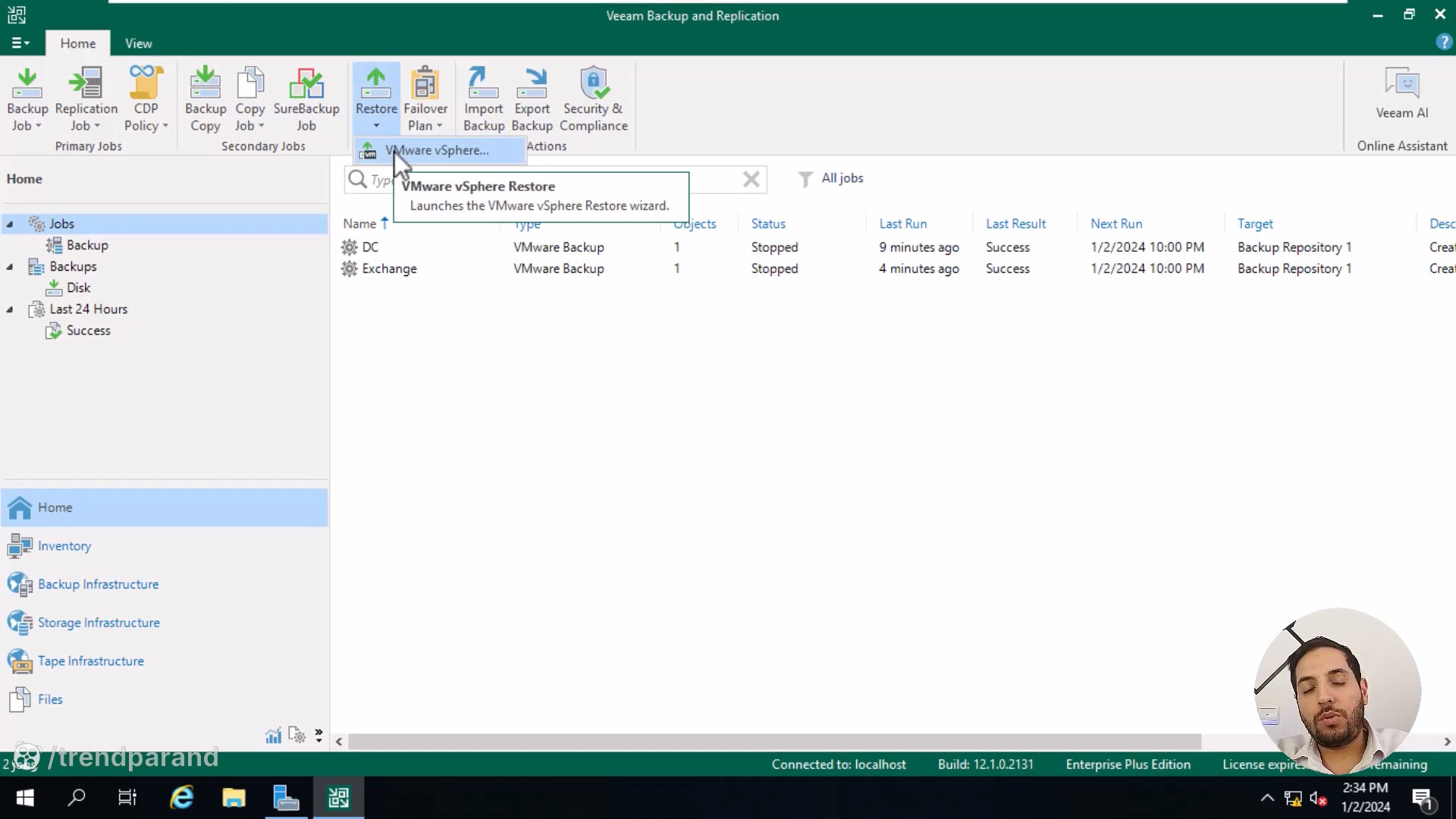The height and width of the screenshot is (819, 1456).
Task: Open the notification center icon
Action: click(1422, 798)
